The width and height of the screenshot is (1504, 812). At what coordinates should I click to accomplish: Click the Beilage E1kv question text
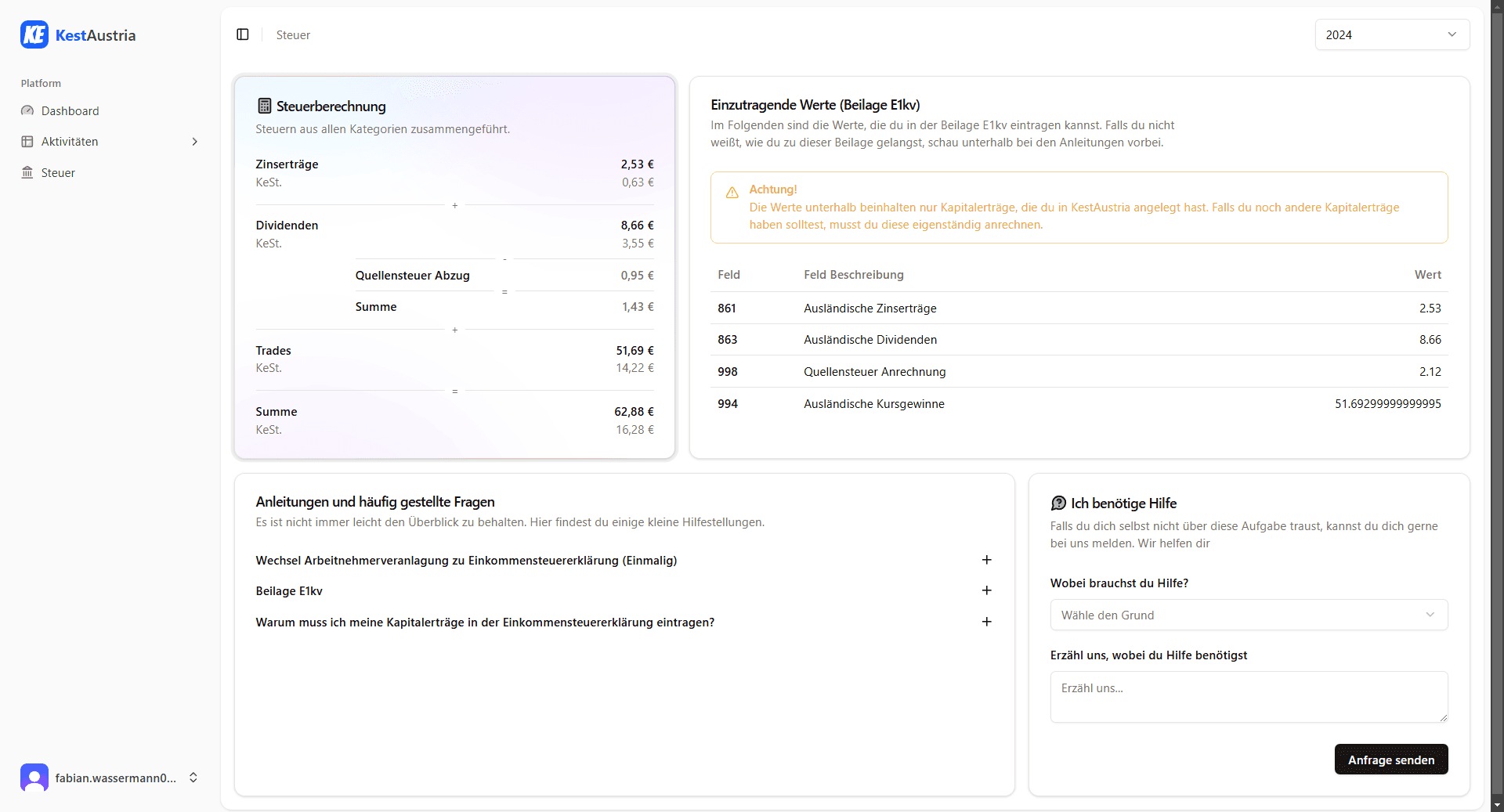click(289, 591)
